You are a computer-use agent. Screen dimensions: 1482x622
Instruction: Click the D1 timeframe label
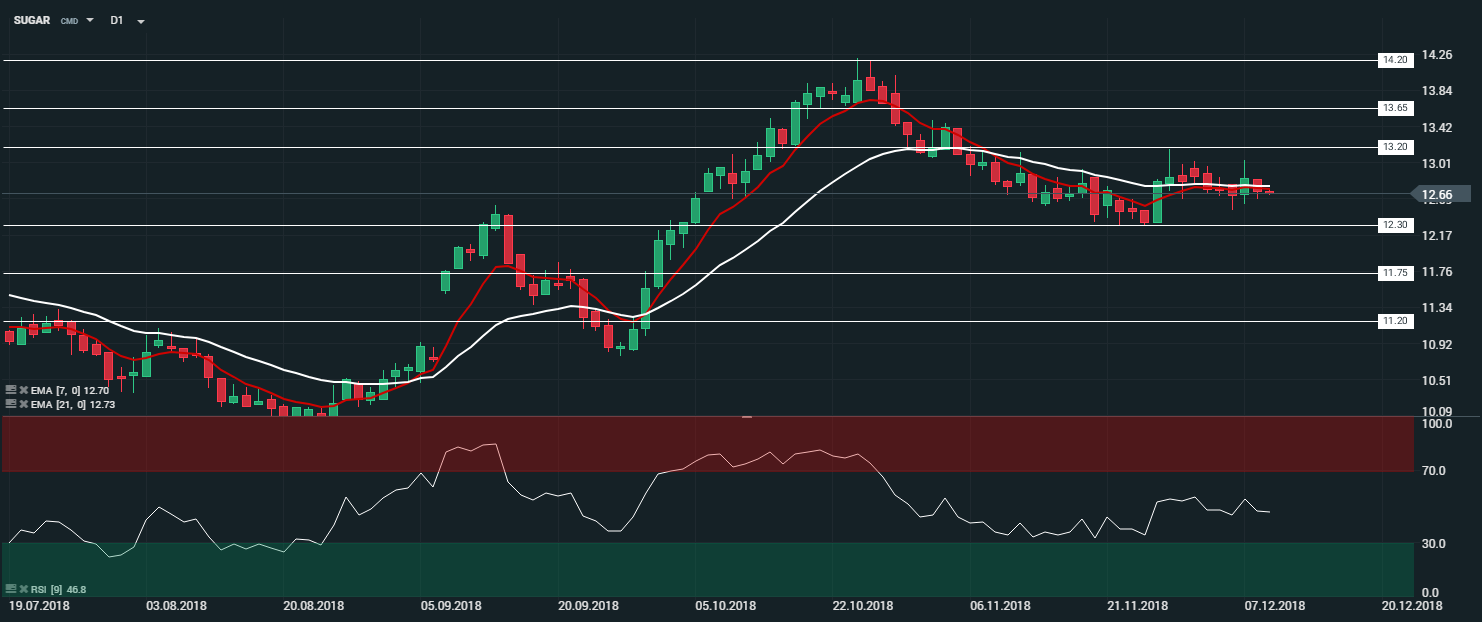(116, 20)
